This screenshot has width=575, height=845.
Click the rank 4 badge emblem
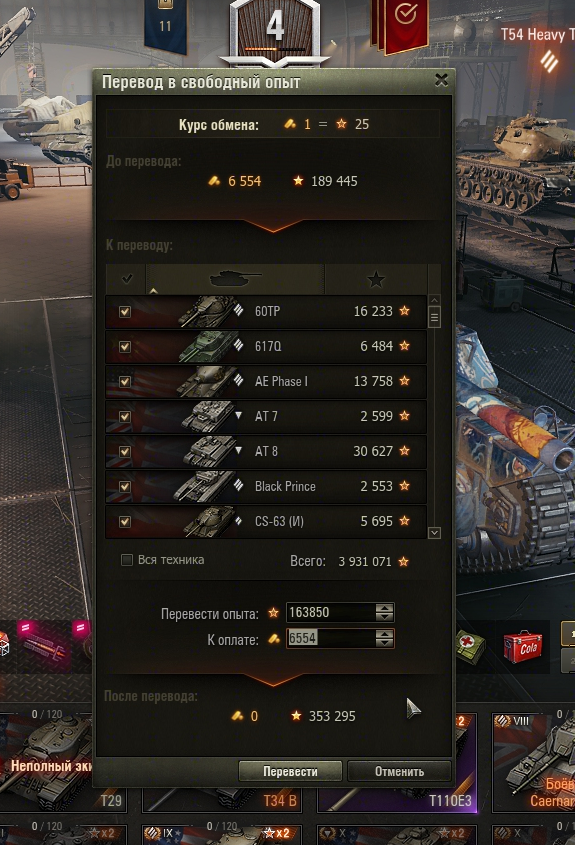275,28
